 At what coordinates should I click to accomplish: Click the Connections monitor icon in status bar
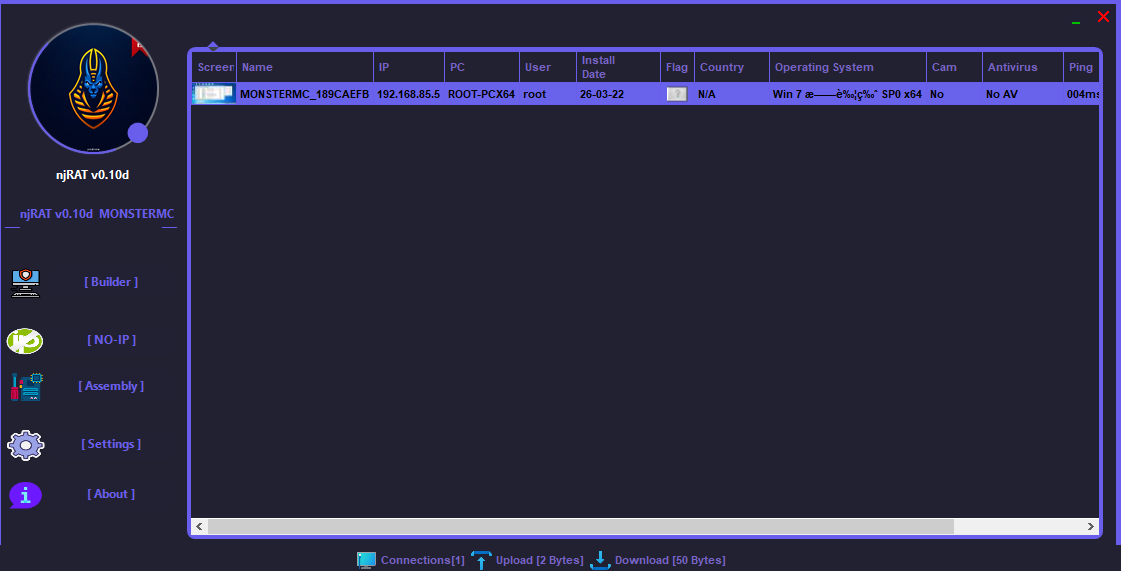(x=366, y=560)
